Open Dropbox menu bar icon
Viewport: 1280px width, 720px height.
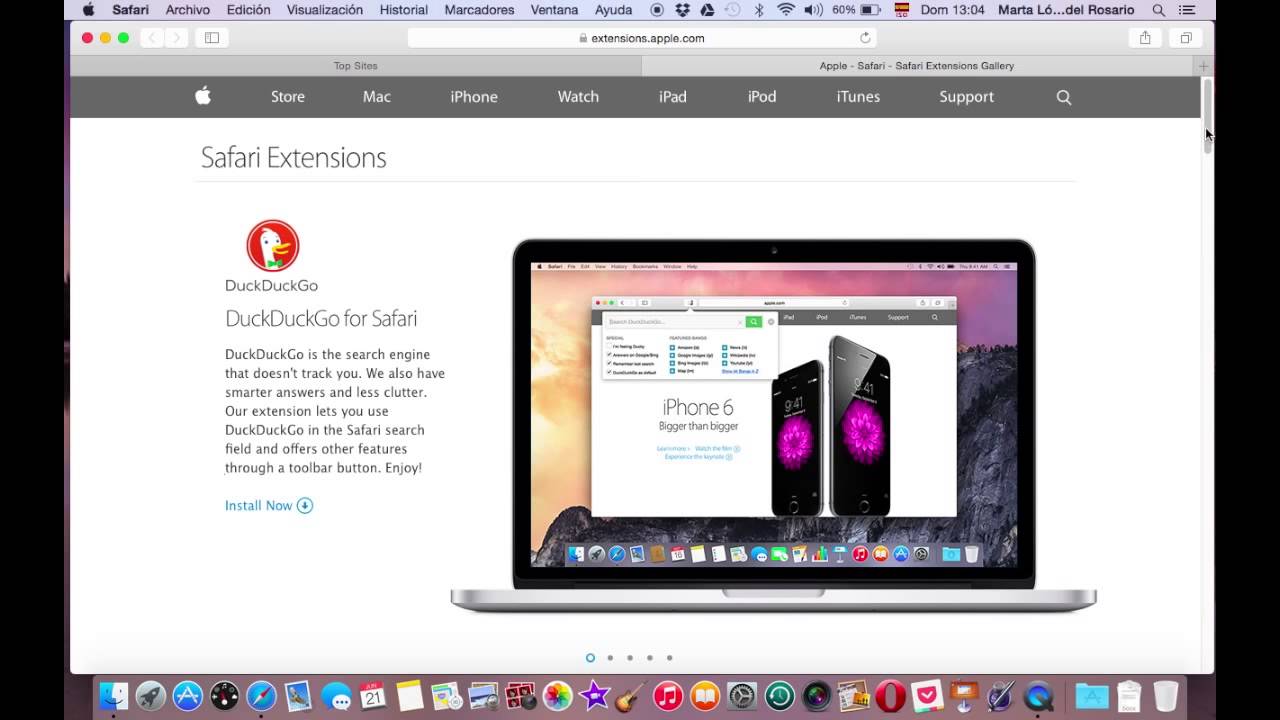682,10
